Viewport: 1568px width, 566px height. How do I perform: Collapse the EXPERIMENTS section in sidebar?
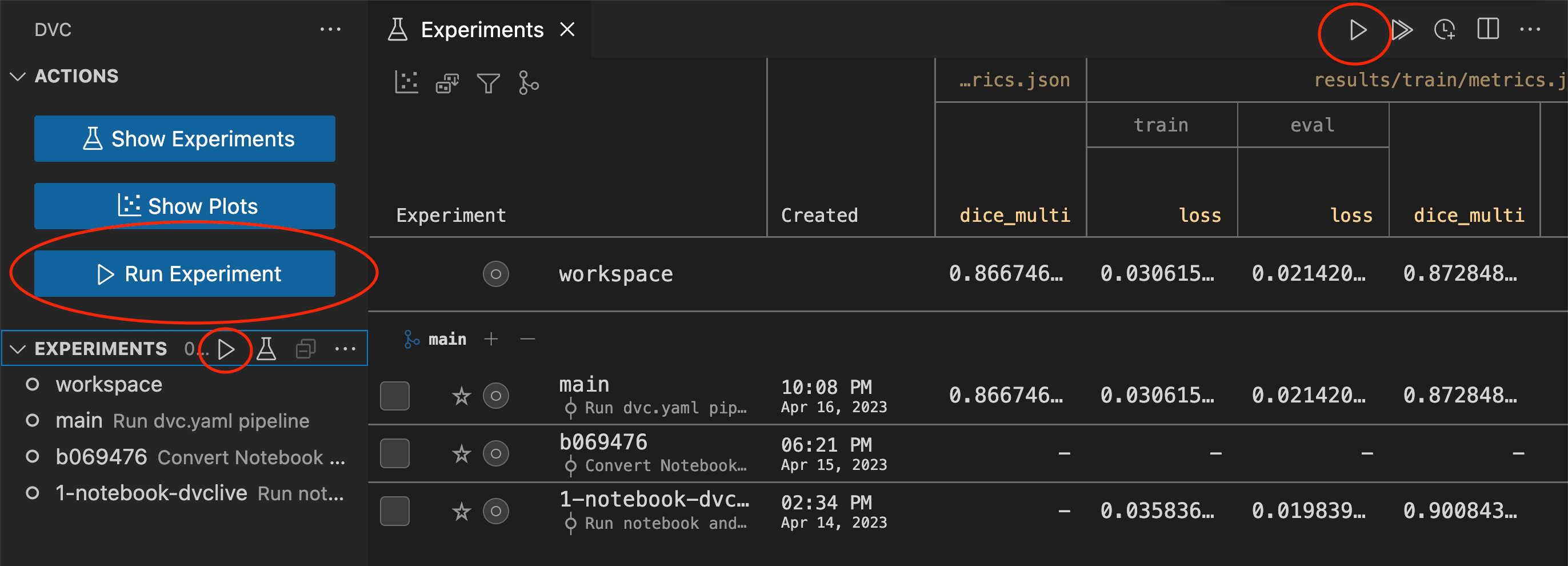[x=18, y=349]
